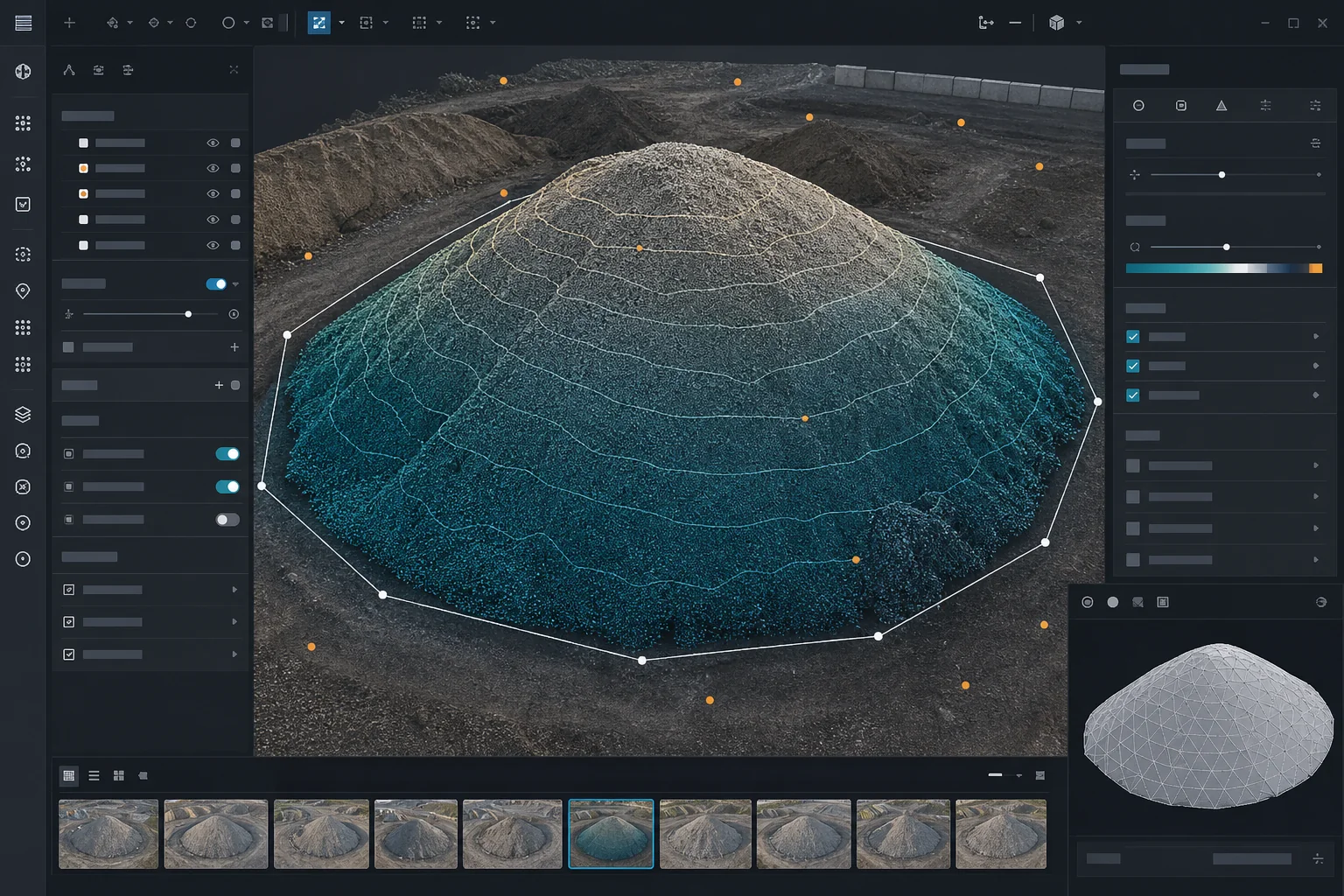Open dropdown arrow beside the blue expand-view tool
Screen dimensions: 1344x896
(x=341, y=23)
